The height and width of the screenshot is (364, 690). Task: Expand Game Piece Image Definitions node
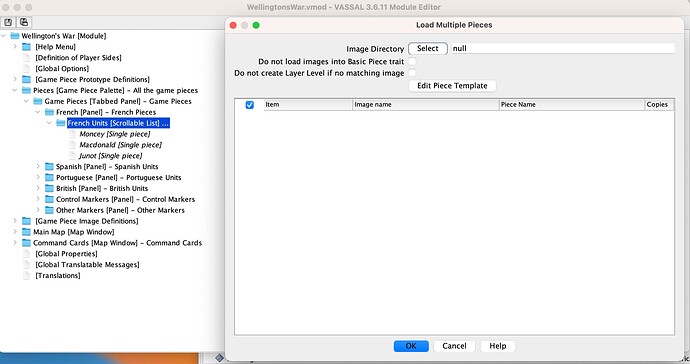pyautogui.click(x=15, y=221)
